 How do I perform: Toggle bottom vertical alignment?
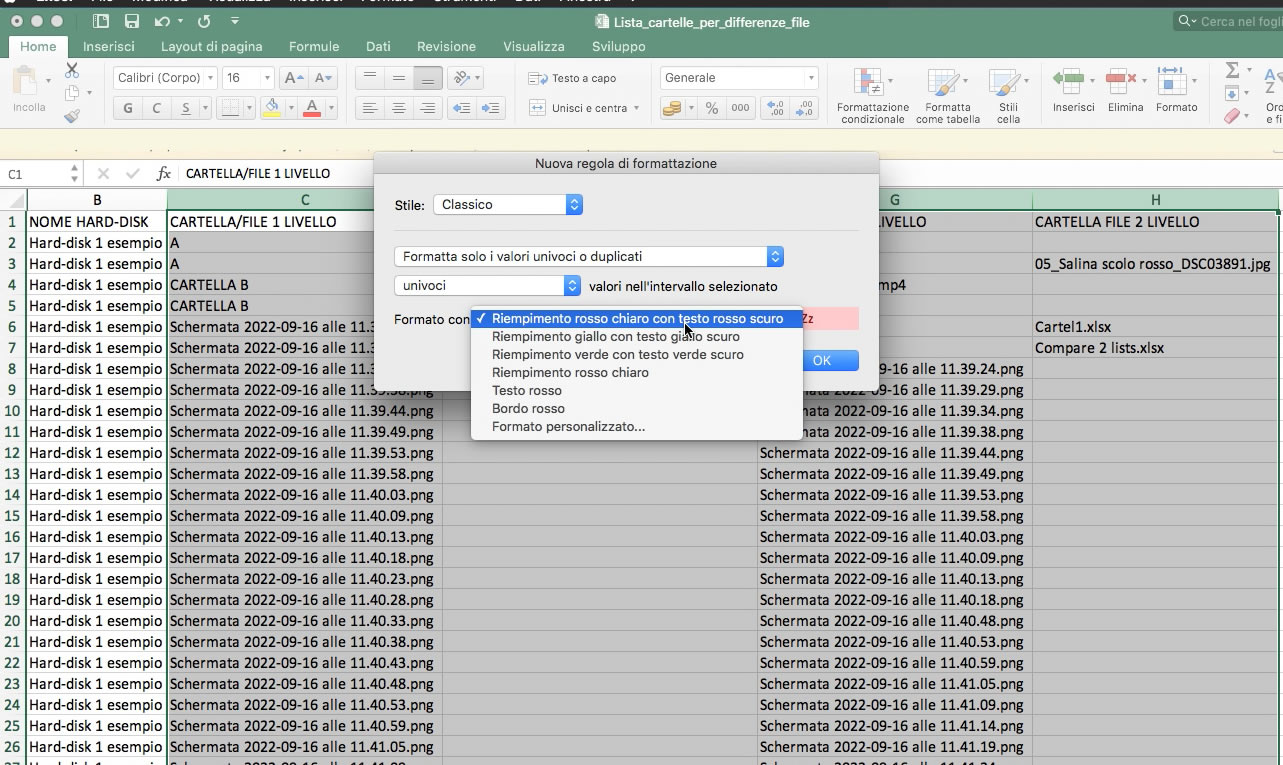[x=428, y=78]
